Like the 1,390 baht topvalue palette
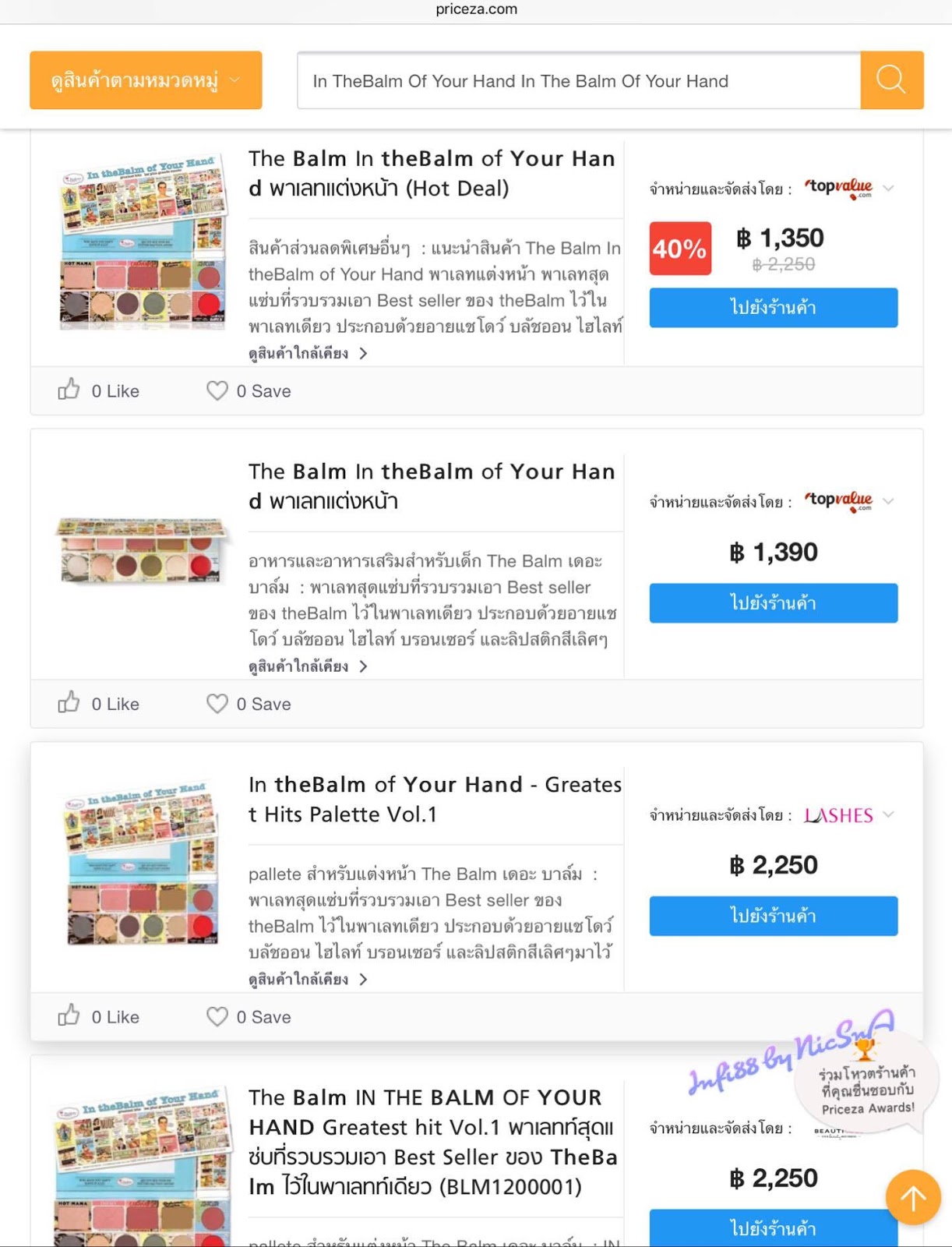 99,703
